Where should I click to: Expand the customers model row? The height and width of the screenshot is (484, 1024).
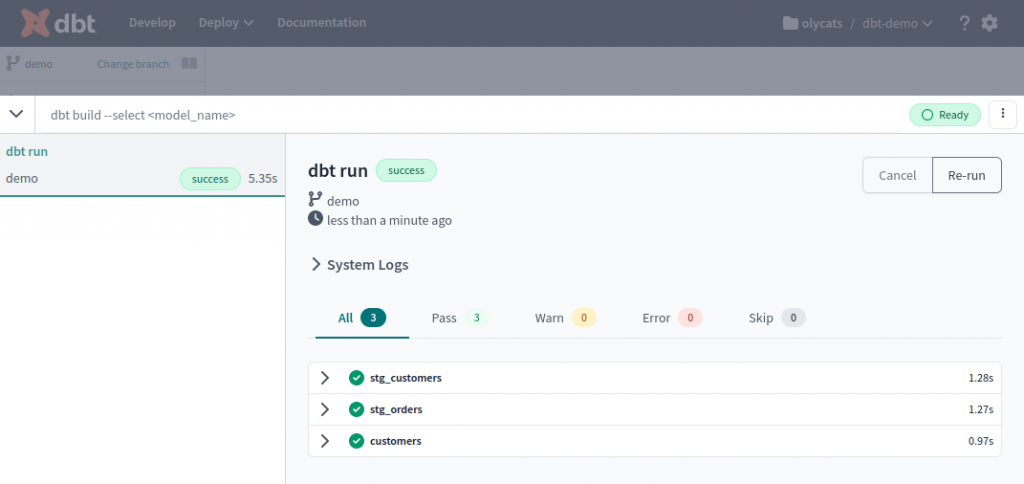[x=325, y=441]
